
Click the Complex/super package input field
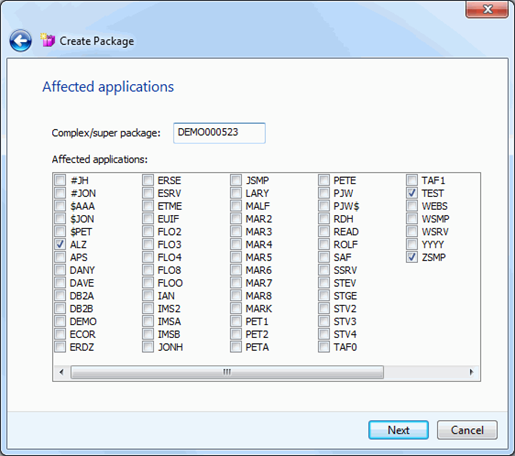[219, 133]
